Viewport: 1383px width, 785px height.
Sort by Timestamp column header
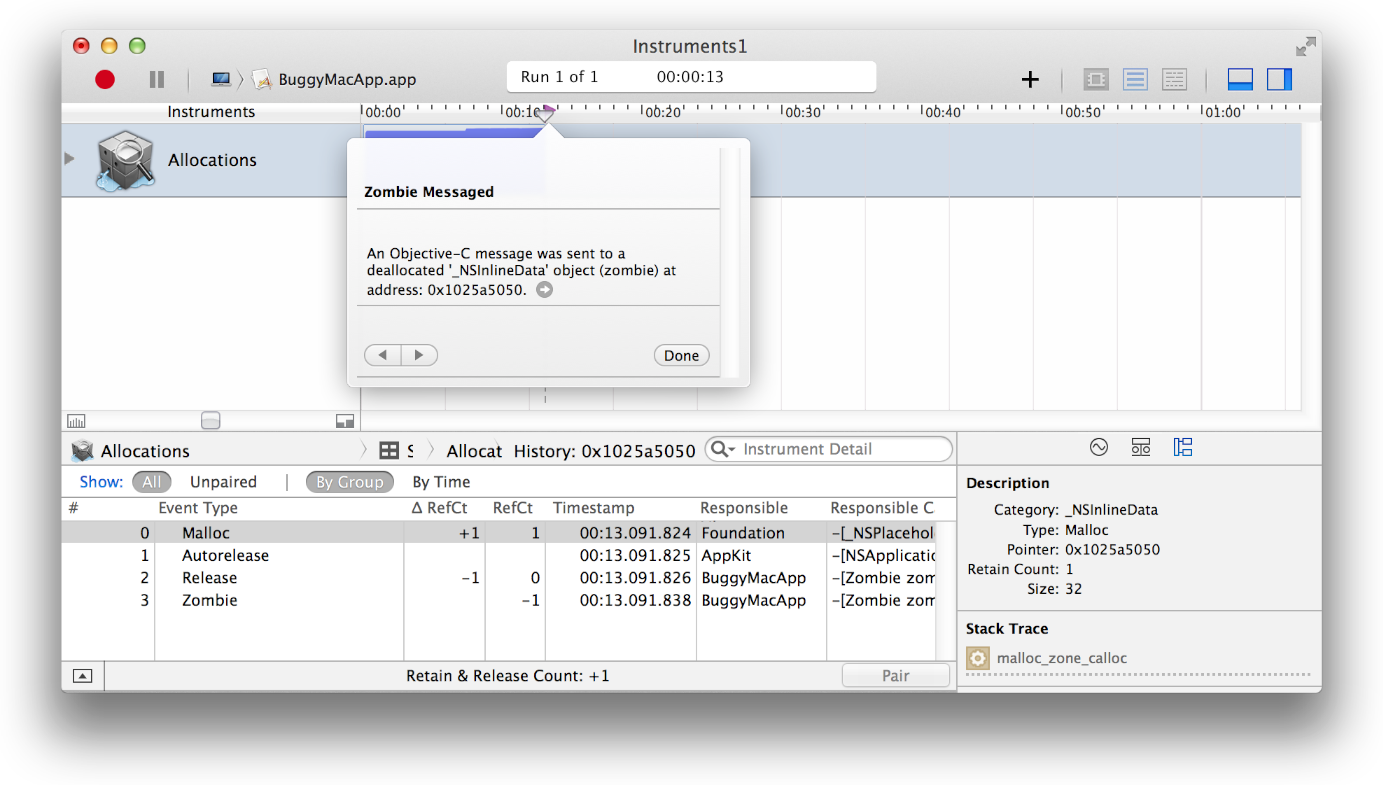click(621, 508)
